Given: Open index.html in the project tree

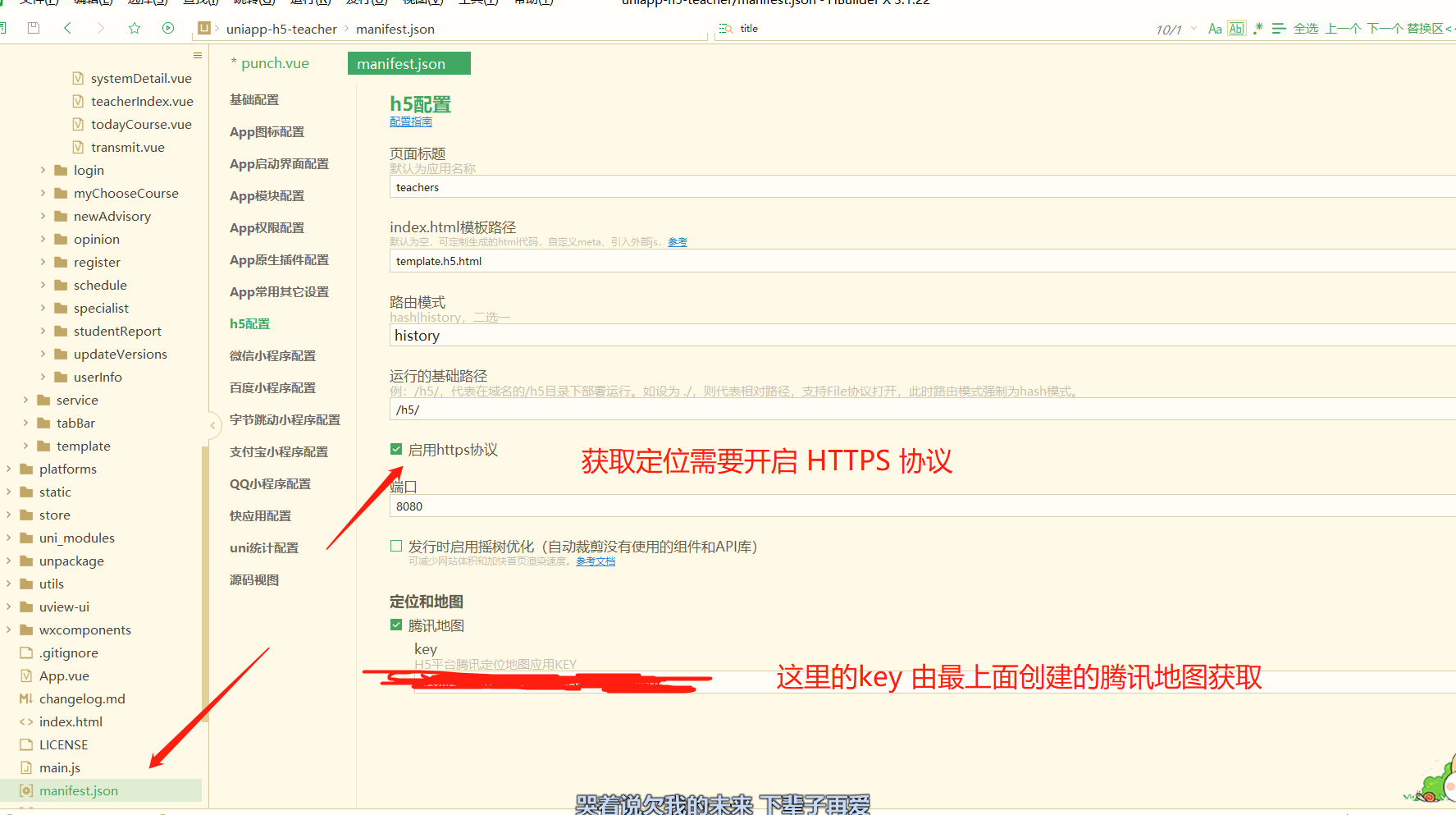Looking at the screenshot, I should pyautogui.click(x=71, y=721).
